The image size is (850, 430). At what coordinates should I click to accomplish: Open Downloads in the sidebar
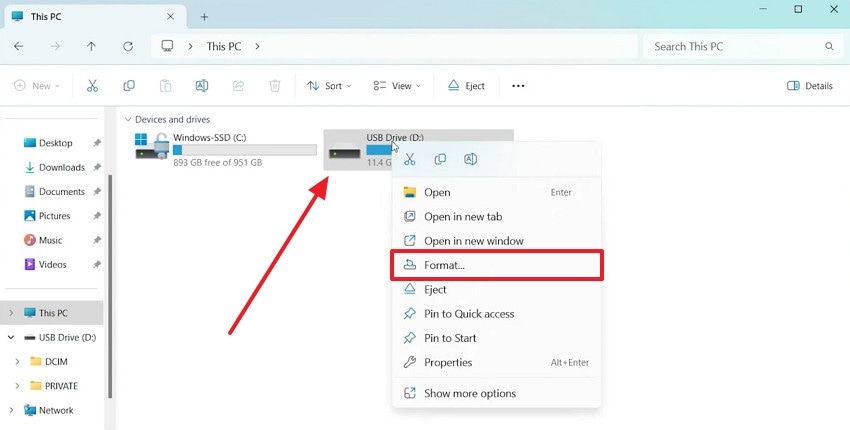tap(53, 168)
